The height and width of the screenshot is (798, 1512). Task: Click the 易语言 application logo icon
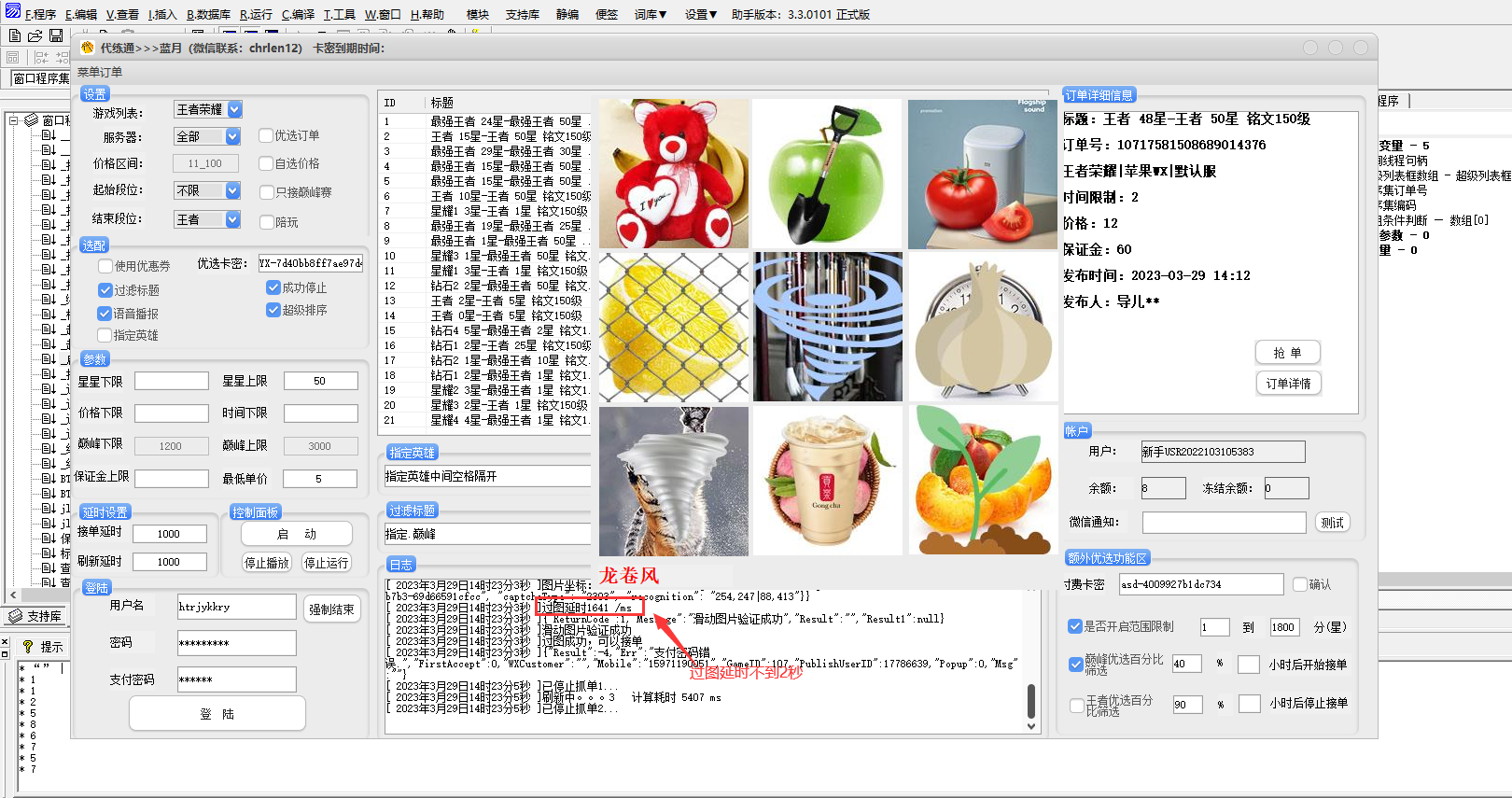[x=12, y=11]
